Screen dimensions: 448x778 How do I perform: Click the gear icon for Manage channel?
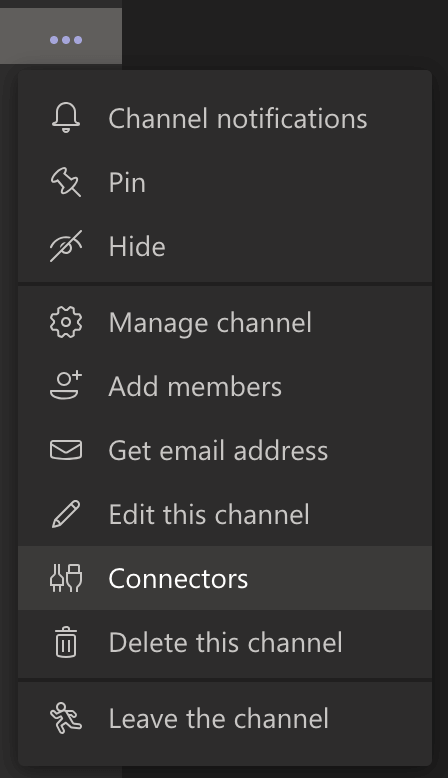click(x=66, y=323)
